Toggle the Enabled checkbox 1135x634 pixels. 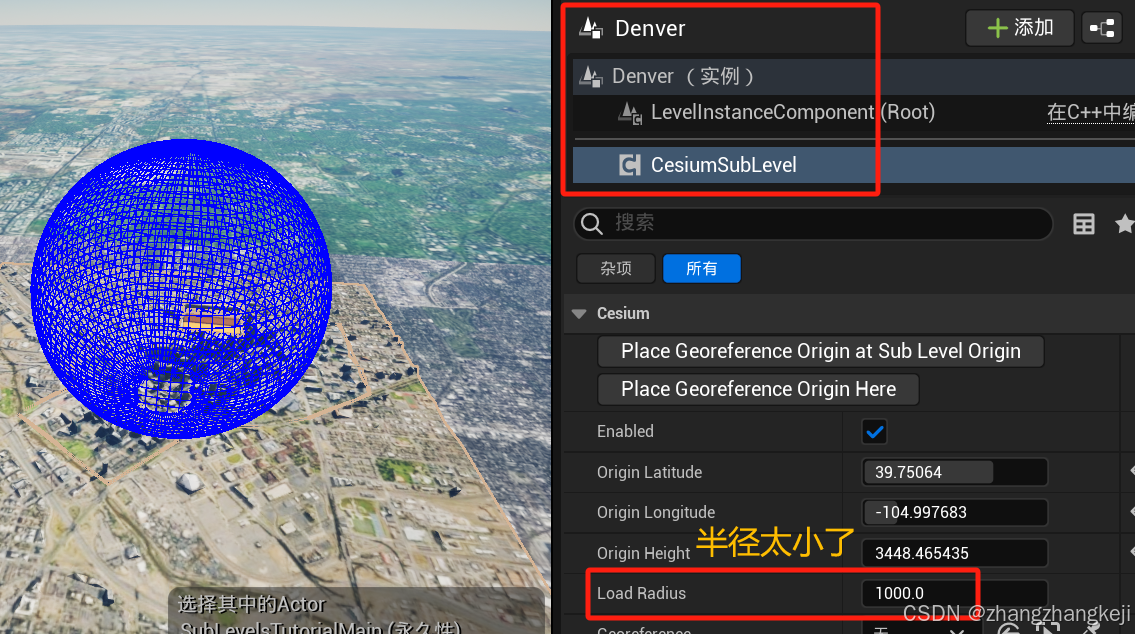point(874,432)
